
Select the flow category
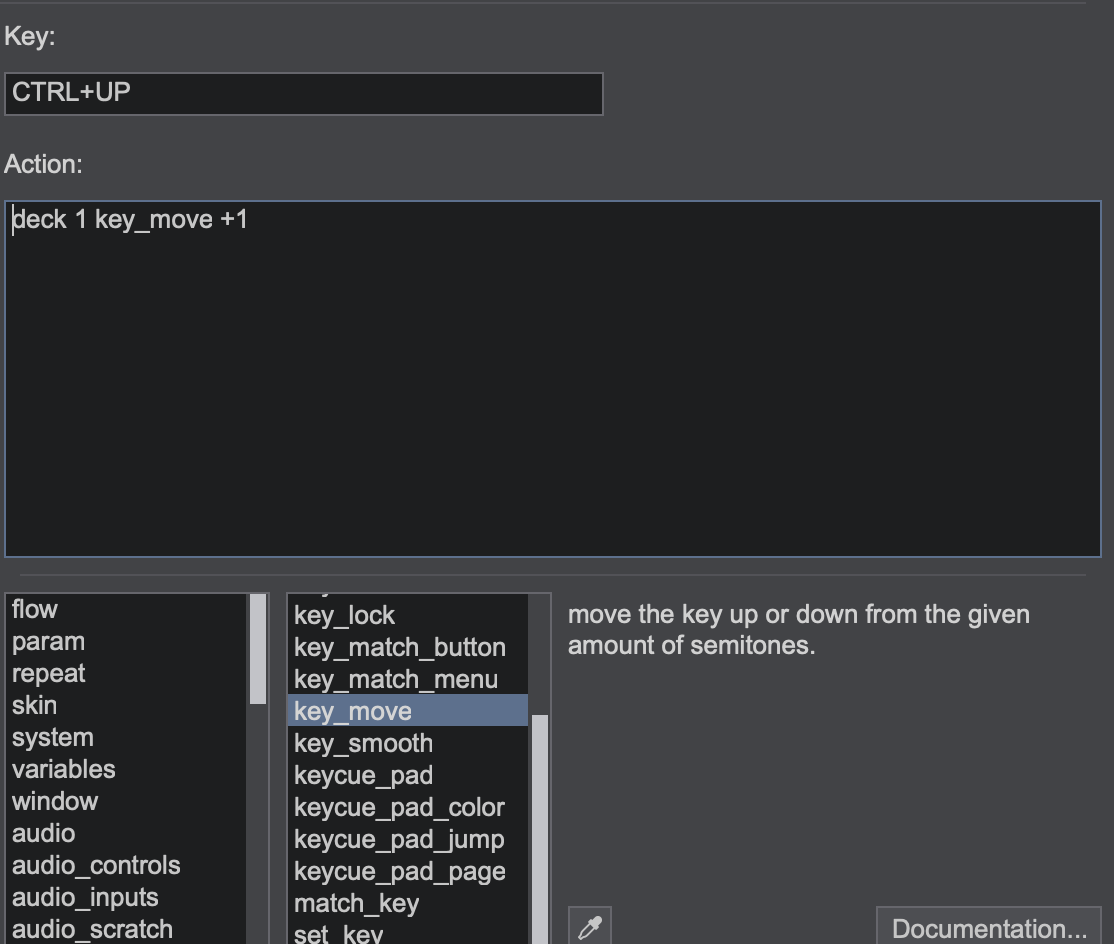pos(35,609)
